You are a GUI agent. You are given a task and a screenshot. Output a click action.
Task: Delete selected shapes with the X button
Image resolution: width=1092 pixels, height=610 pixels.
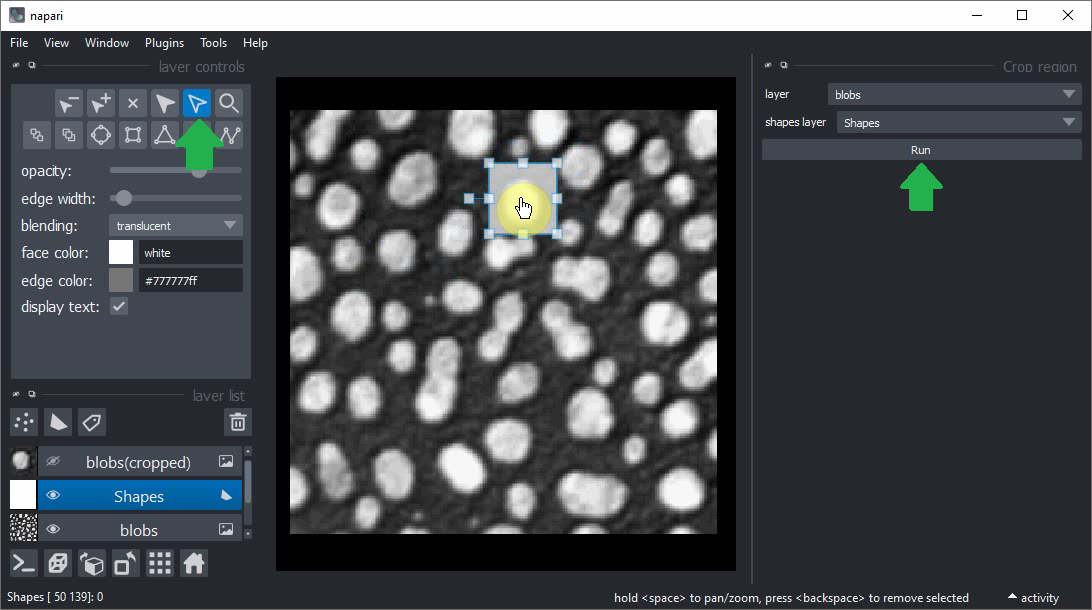click(x=133, y=103)
